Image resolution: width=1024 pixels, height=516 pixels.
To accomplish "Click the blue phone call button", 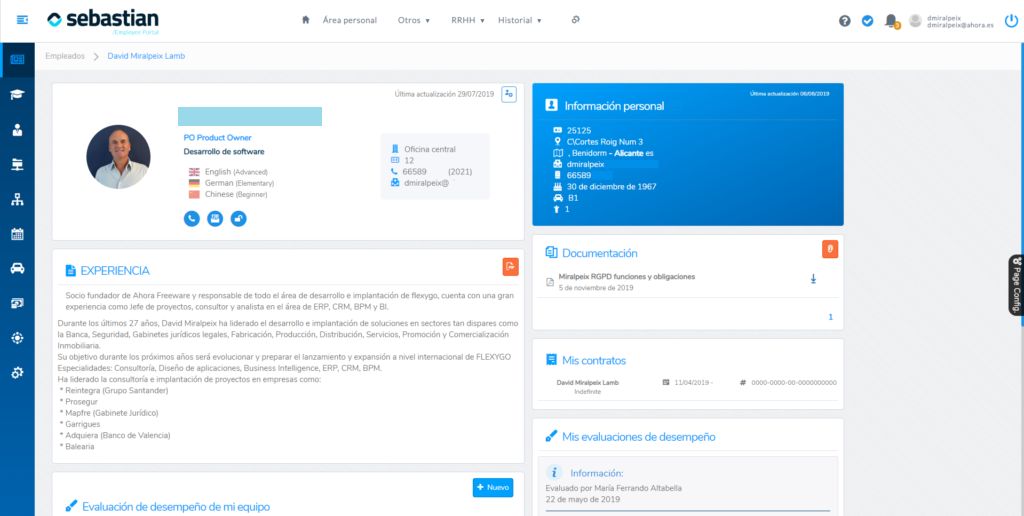I will tap(191, 219).
